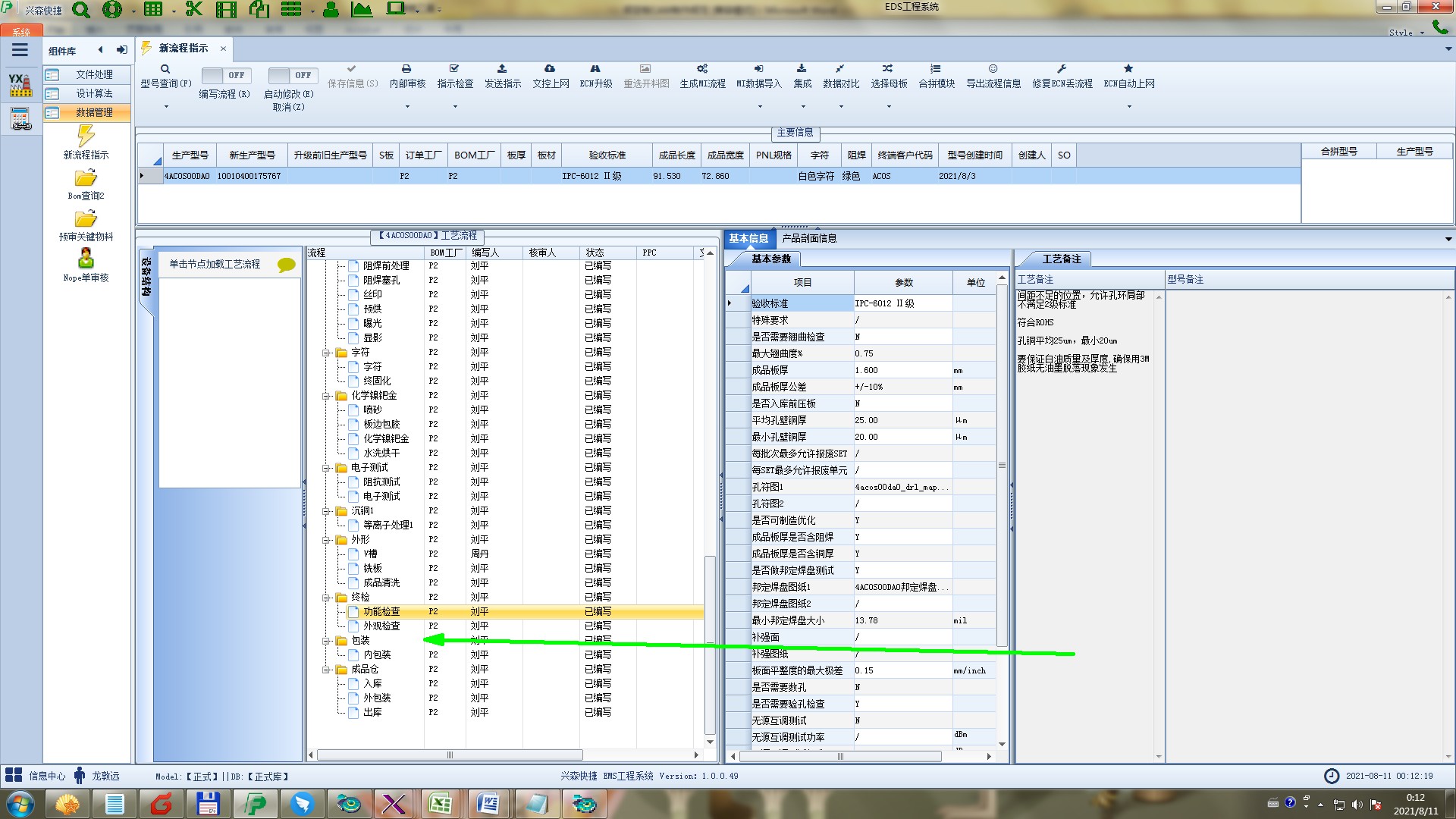Image resolution: width=1456 pixels, height=819 pixels.
Task: Switch to the 产品剖面信息 tab
Action: (x=809, y=238)
